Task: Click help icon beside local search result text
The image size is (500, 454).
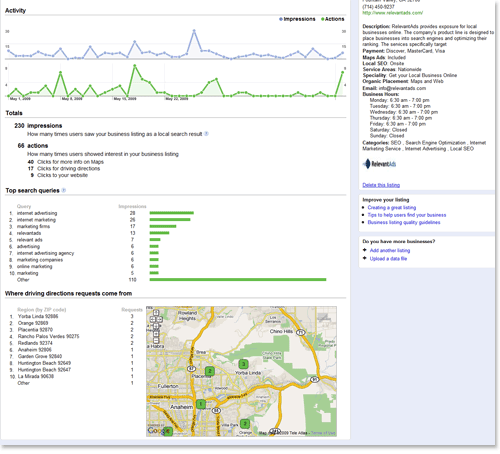Action: pos(206,134)
